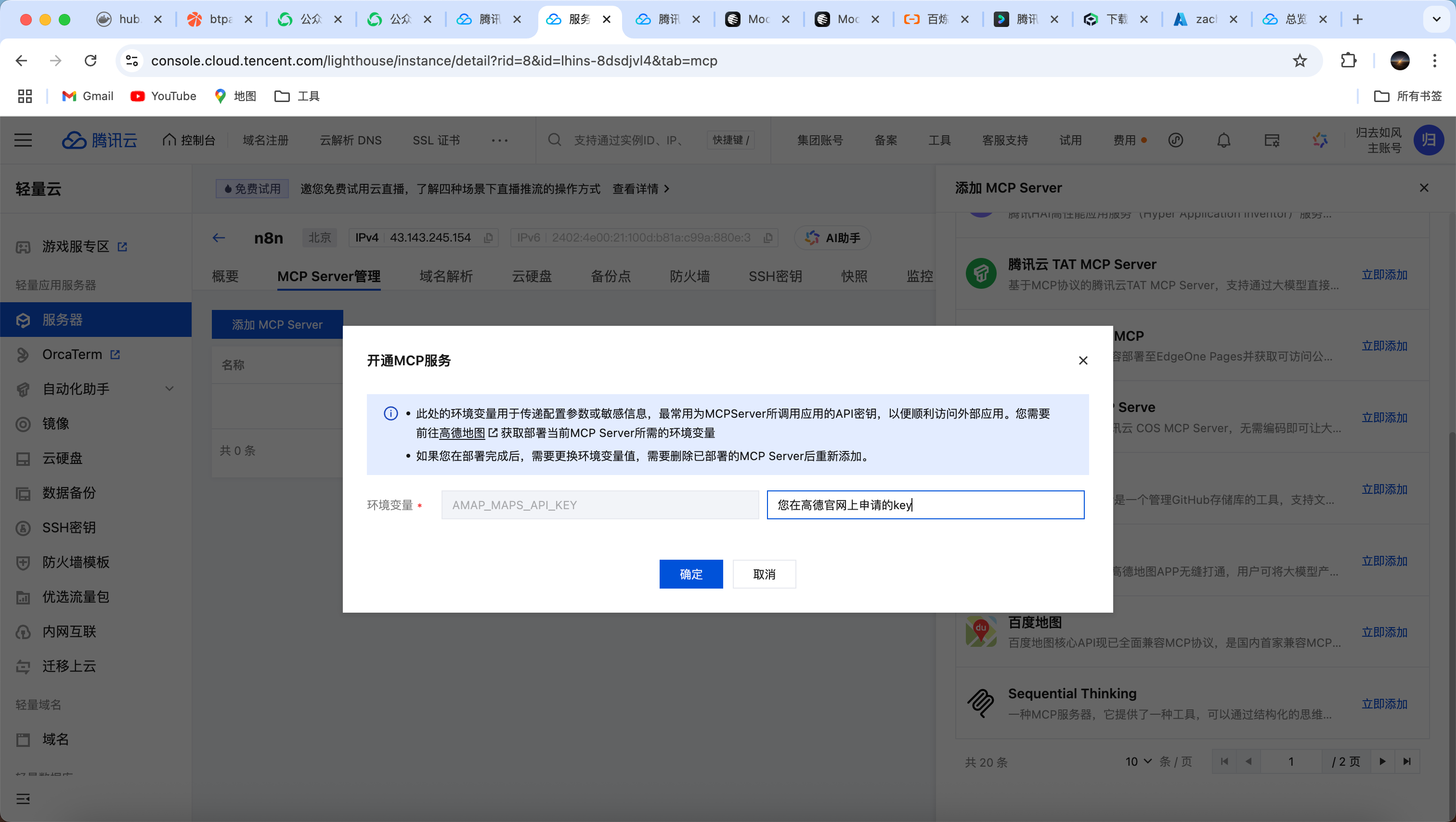Image resolution: width=1456 pixels, height=822 pixels.
Task: Copy the IPv6 address
Action: coord(767,238)
